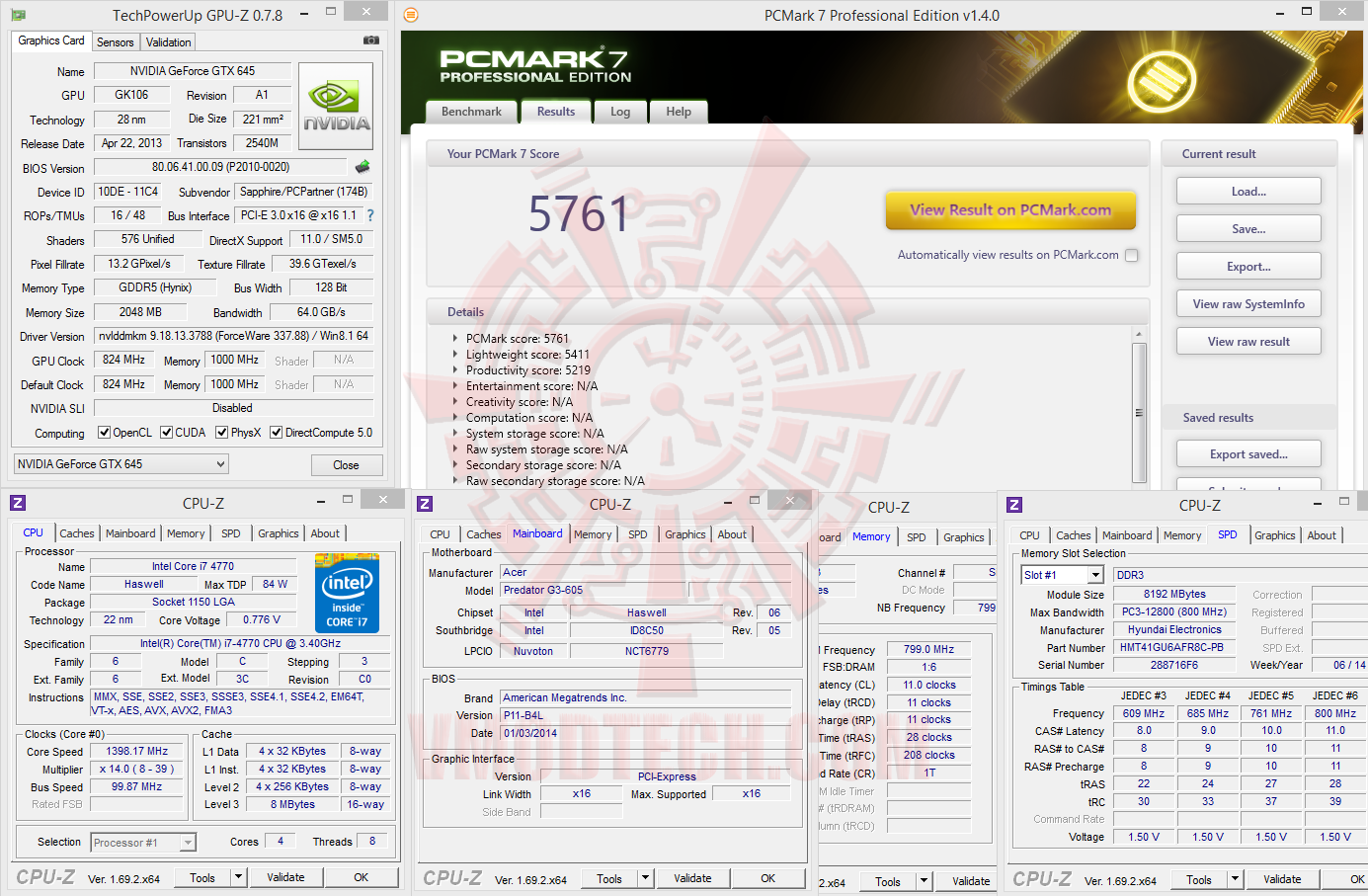Click the Driver Version field in GPU-Z

(234, 336)
